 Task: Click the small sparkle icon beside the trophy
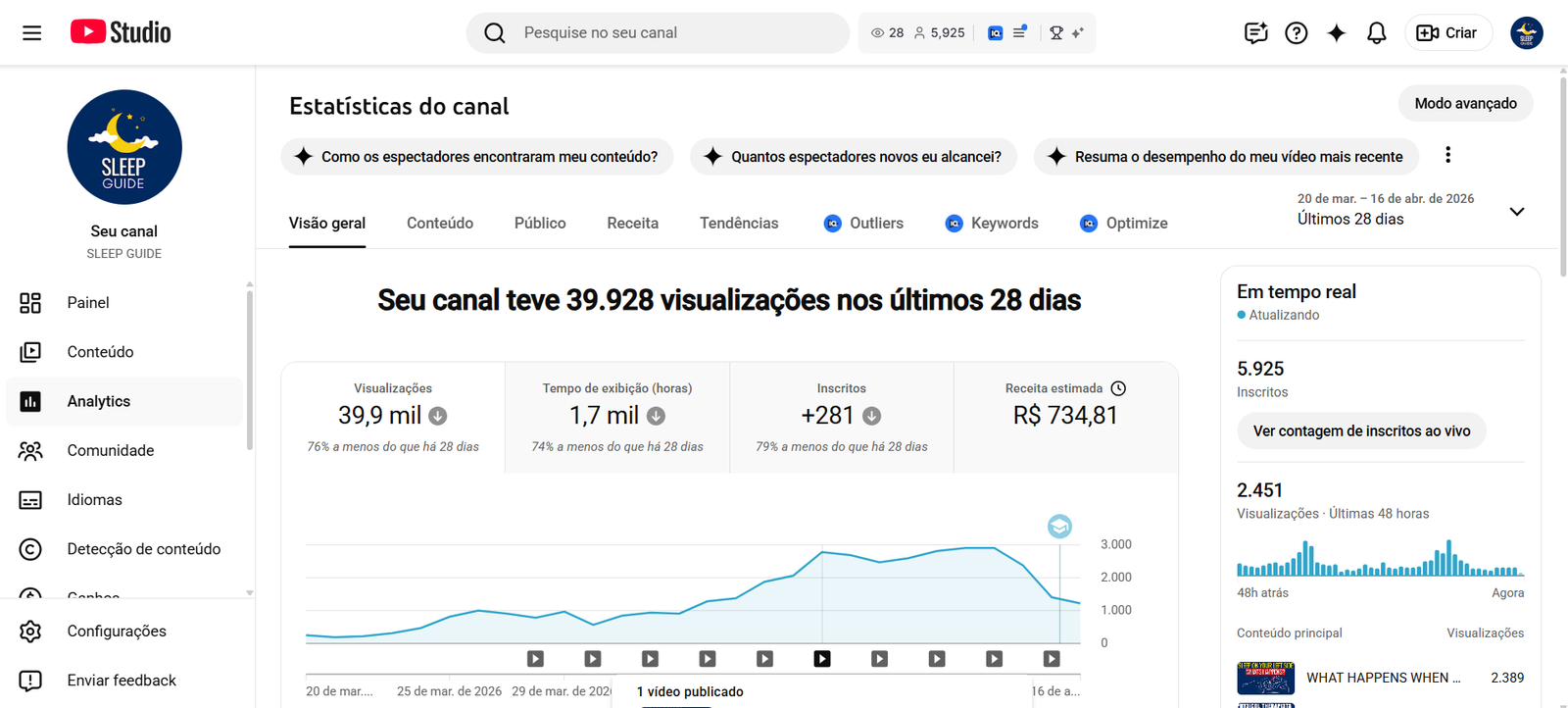(1078, 33)
